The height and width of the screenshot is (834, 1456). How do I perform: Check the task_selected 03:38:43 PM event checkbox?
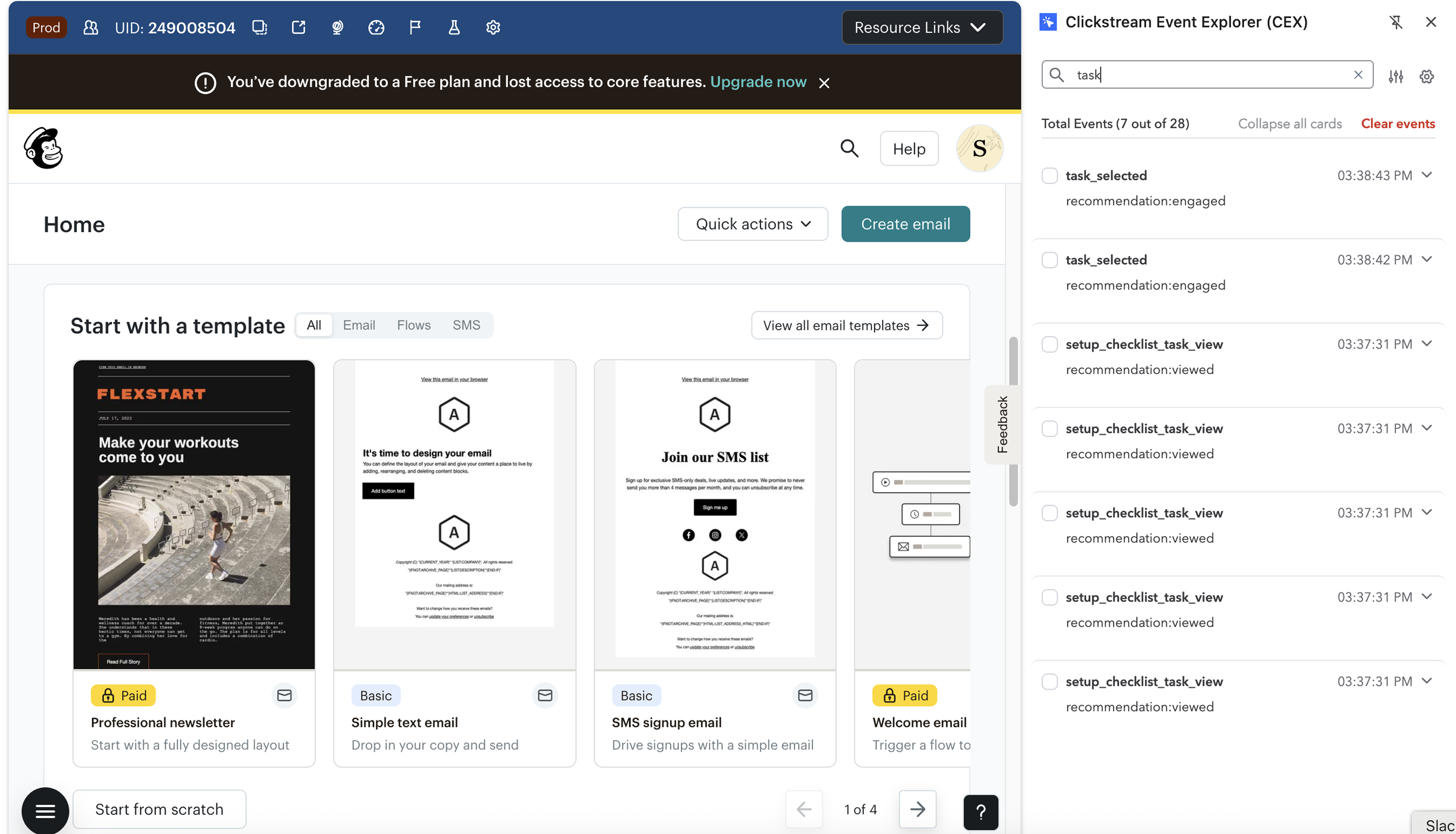(x=1050, y=175)
